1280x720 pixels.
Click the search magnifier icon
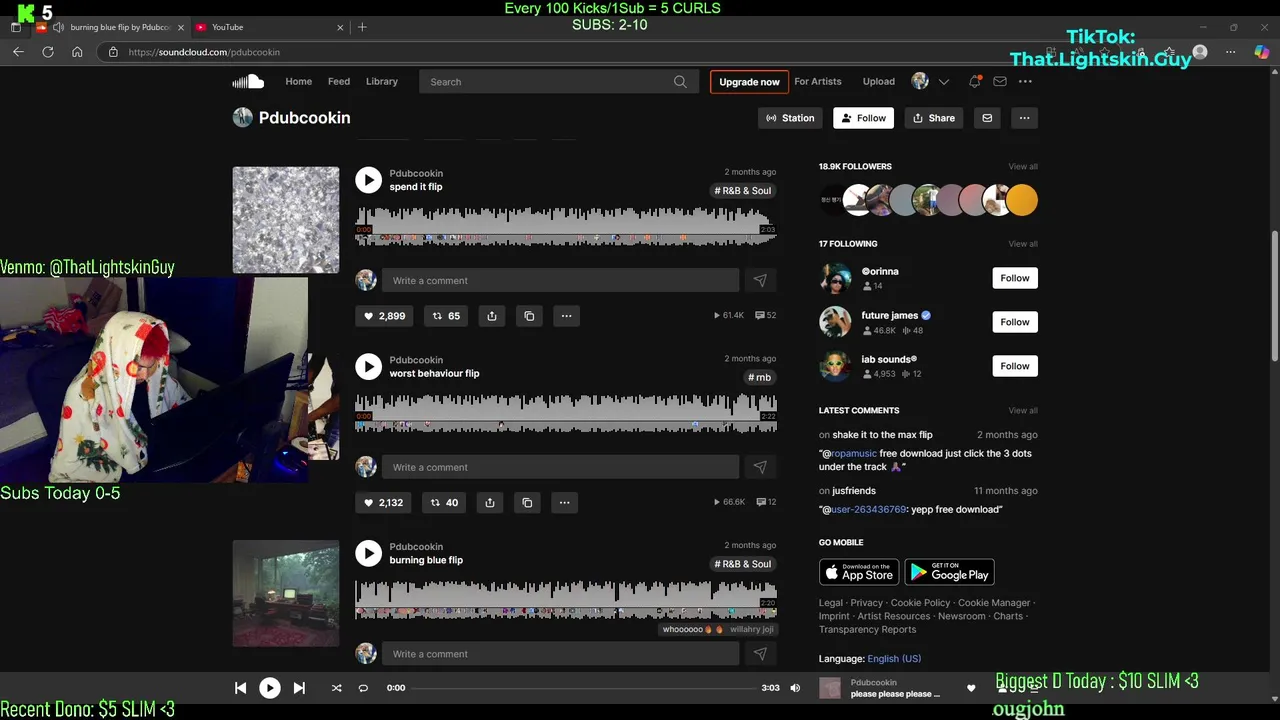coord(680,82)
